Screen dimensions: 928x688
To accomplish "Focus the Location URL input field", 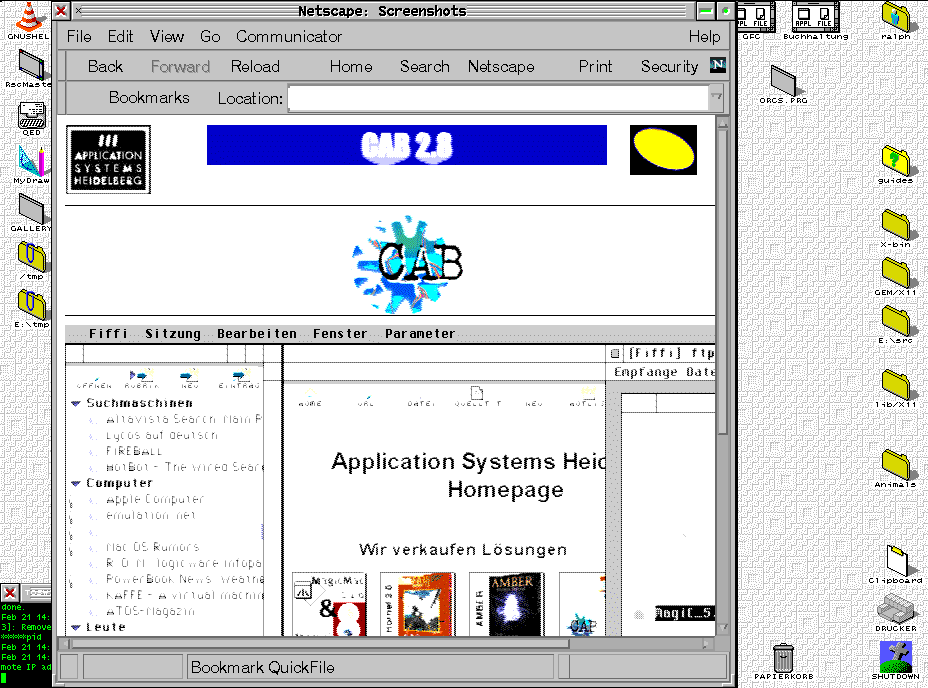I will point(498,98).
